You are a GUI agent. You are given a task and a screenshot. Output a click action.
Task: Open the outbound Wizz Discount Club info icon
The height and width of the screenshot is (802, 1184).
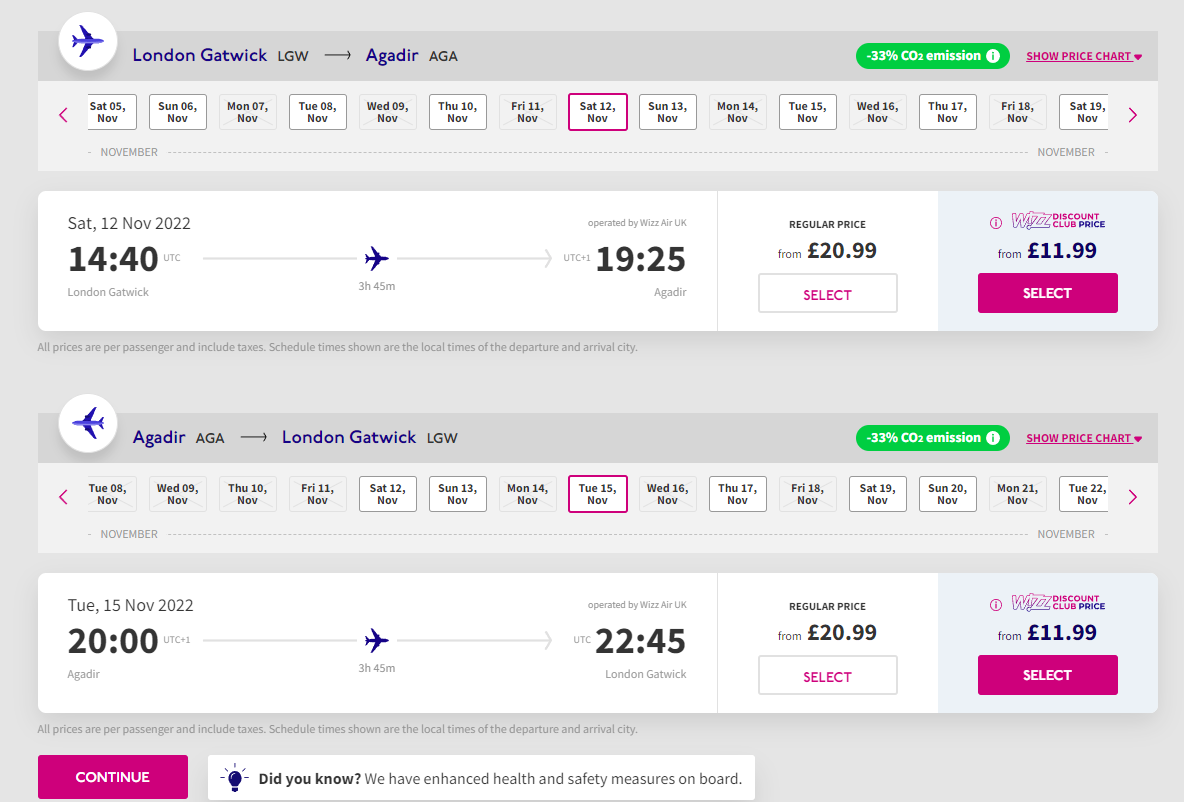point(996,223)
